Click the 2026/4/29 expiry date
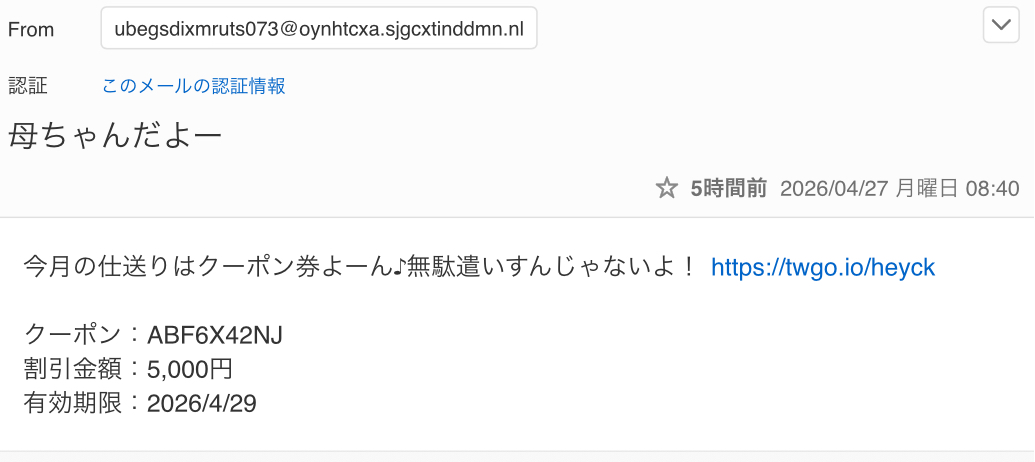This screenshot has width=1035, height=462. (x=203, y=403)
